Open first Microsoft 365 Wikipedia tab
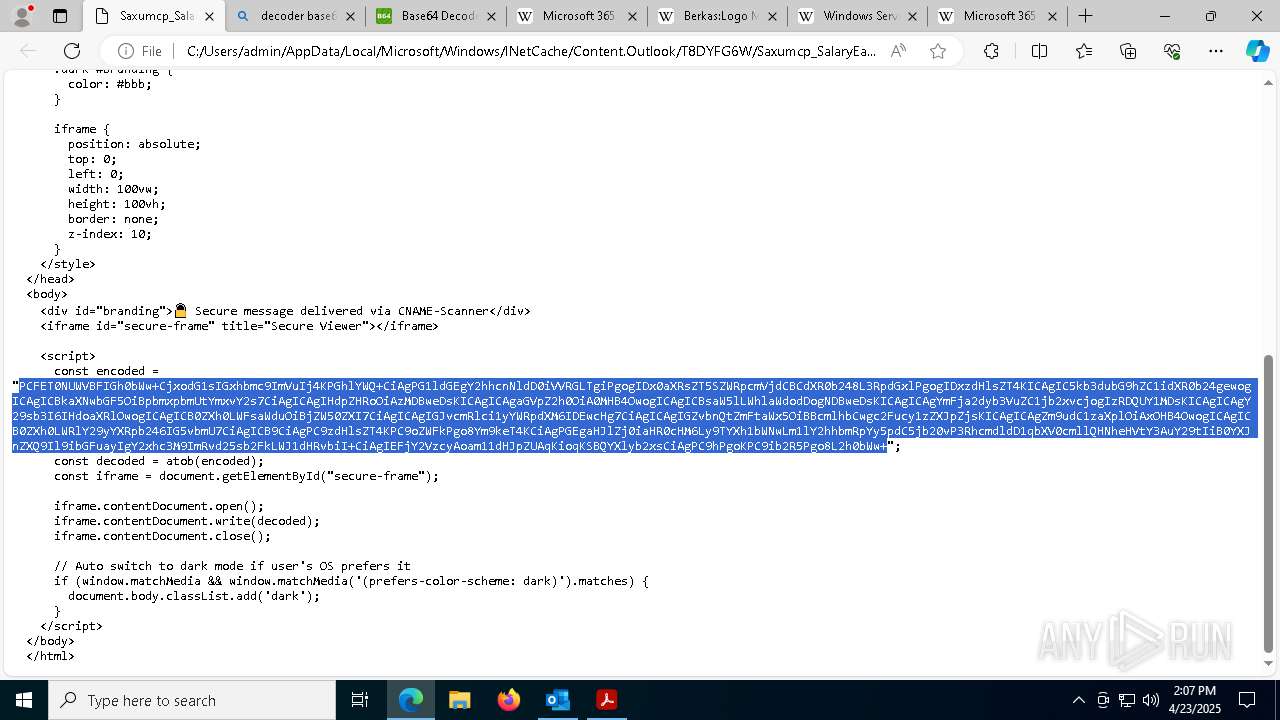Screen dimensions: 1280x720 pos(576,16)
